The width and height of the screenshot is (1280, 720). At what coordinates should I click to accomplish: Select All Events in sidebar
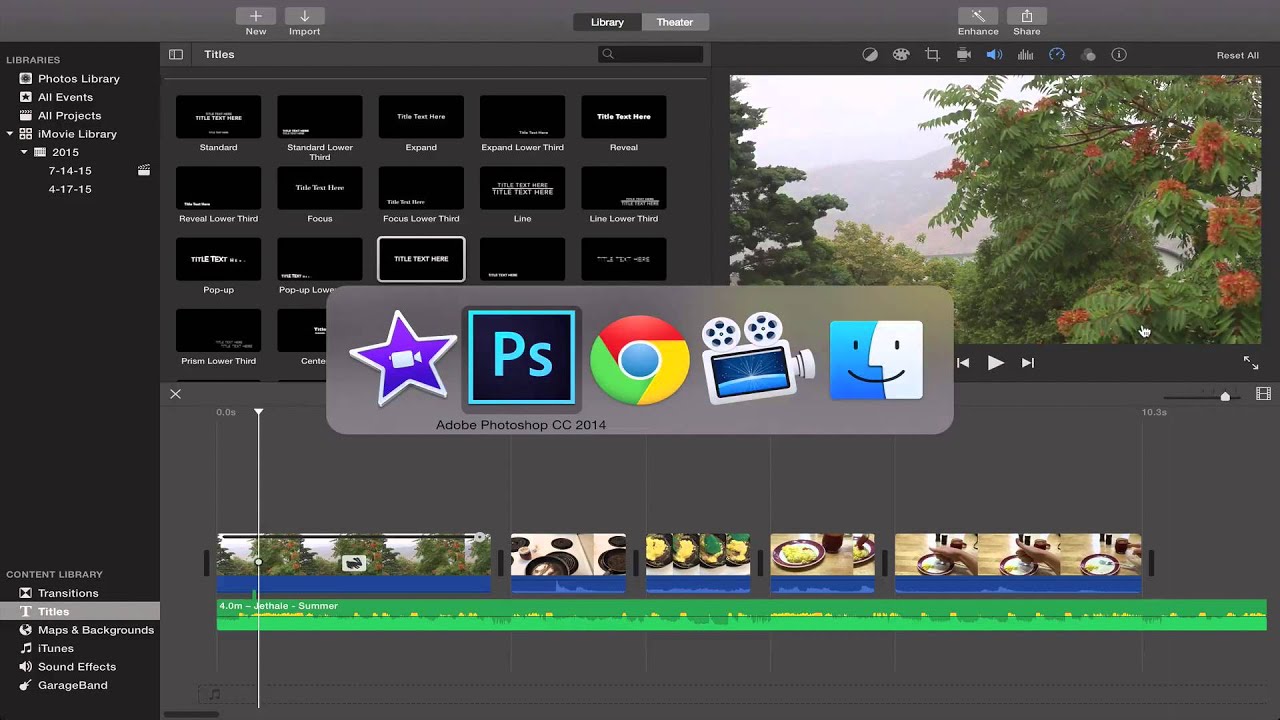click(65, 97)
